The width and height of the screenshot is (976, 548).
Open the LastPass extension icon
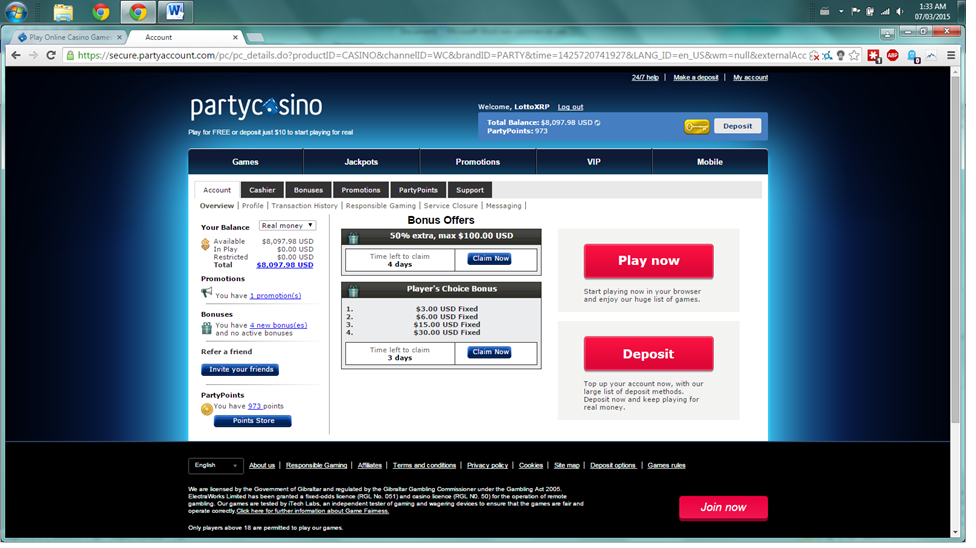click(874, 56)
